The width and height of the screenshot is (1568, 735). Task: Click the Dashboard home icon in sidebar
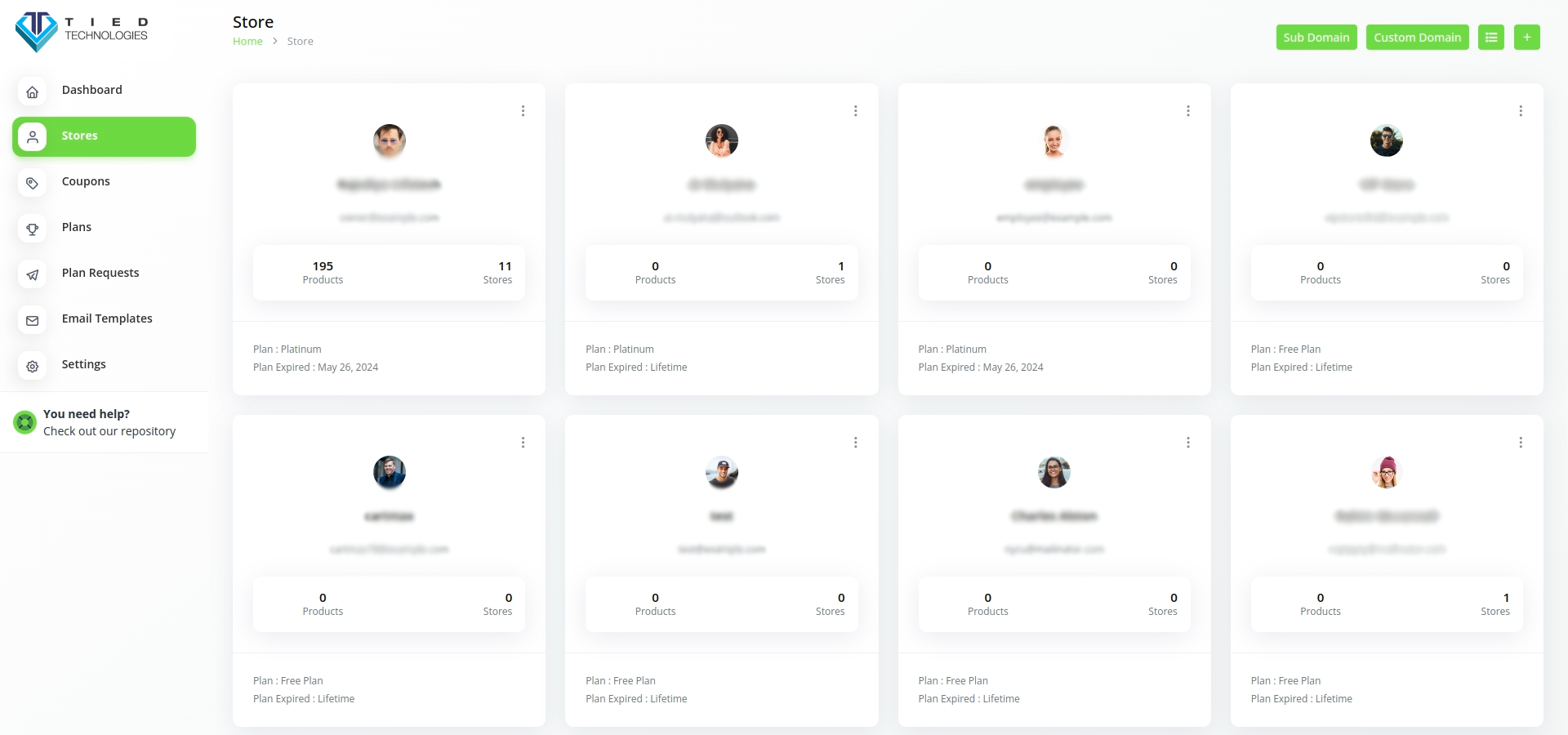click(x=33, y=91)
